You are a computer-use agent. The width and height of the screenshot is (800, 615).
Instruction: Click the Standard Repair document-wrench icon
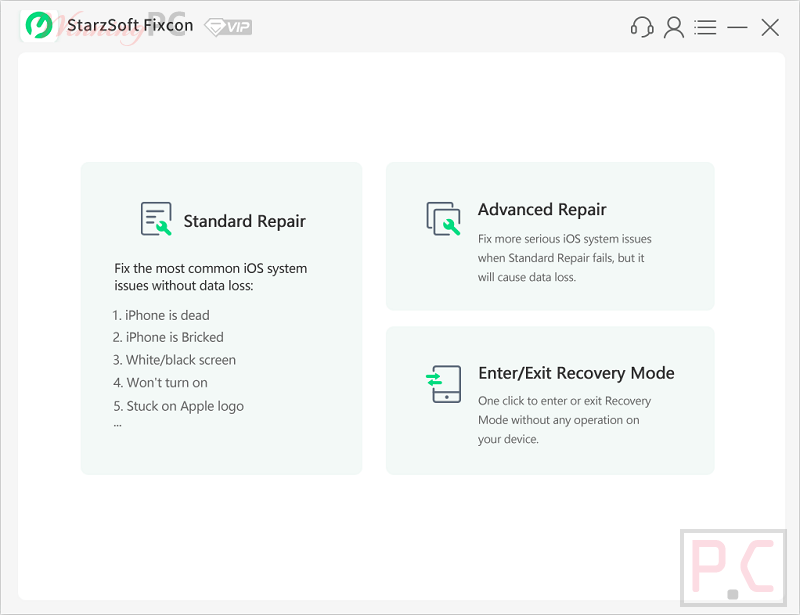tap(156, 219)
